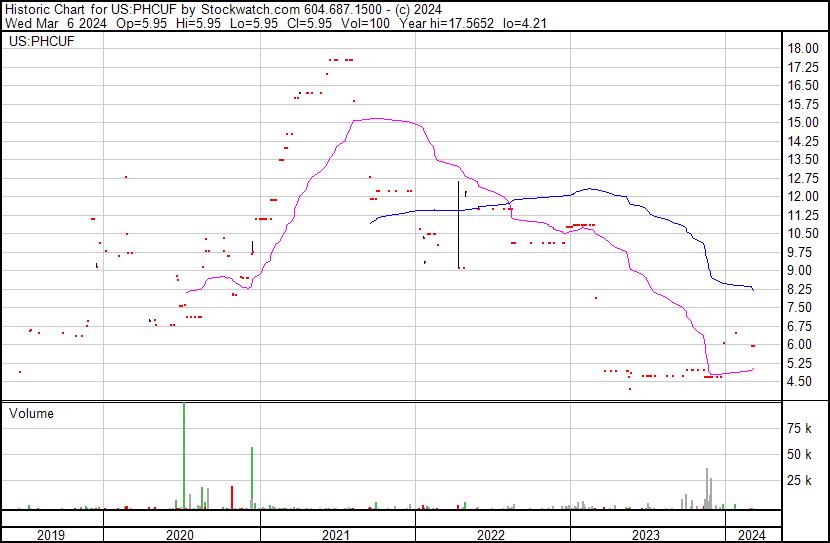Select the 17.25 price axis label

(x=803, y=67)
